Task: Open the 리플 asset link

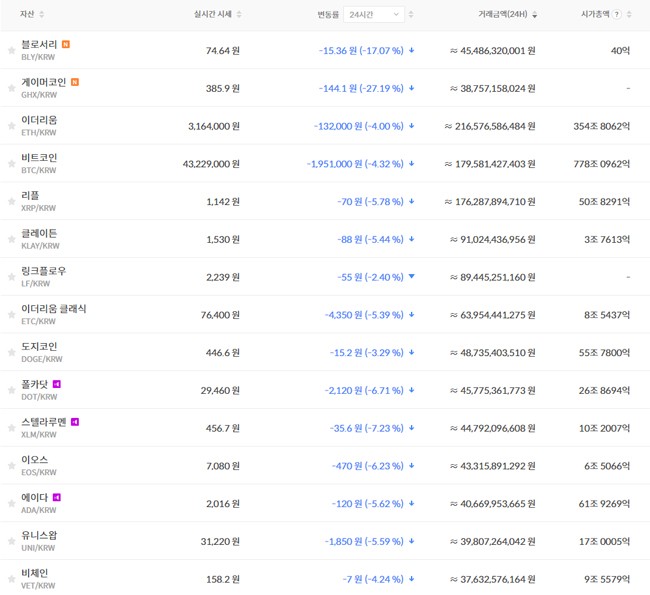Action: 30,195
